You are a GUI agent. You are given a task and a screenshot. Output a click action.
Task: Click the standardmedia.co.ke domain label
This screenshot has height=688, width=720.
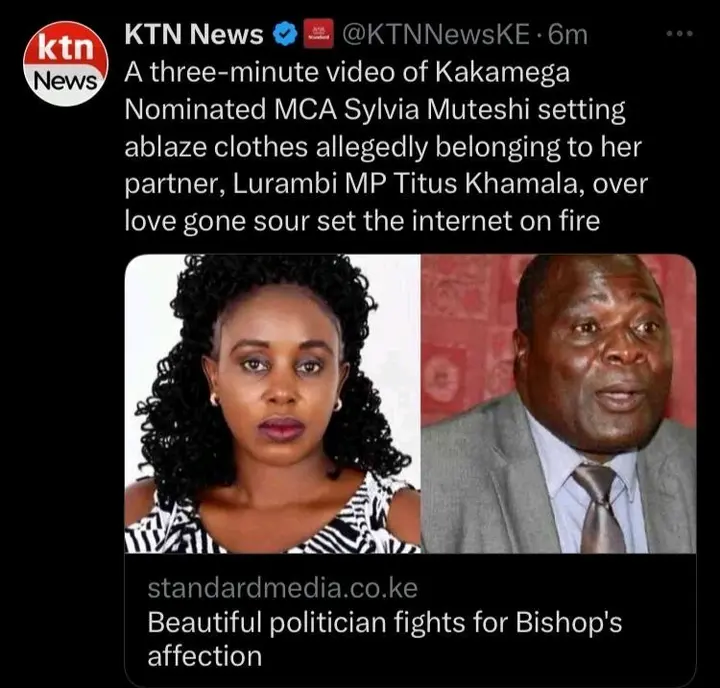tap(282, 588)
